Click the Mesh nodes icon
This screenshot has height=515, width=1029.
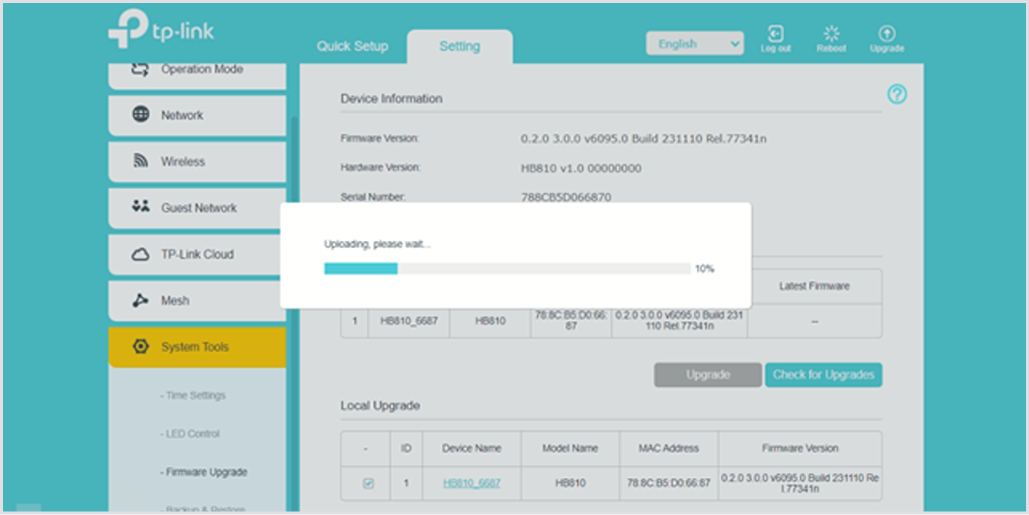point(140,300)
